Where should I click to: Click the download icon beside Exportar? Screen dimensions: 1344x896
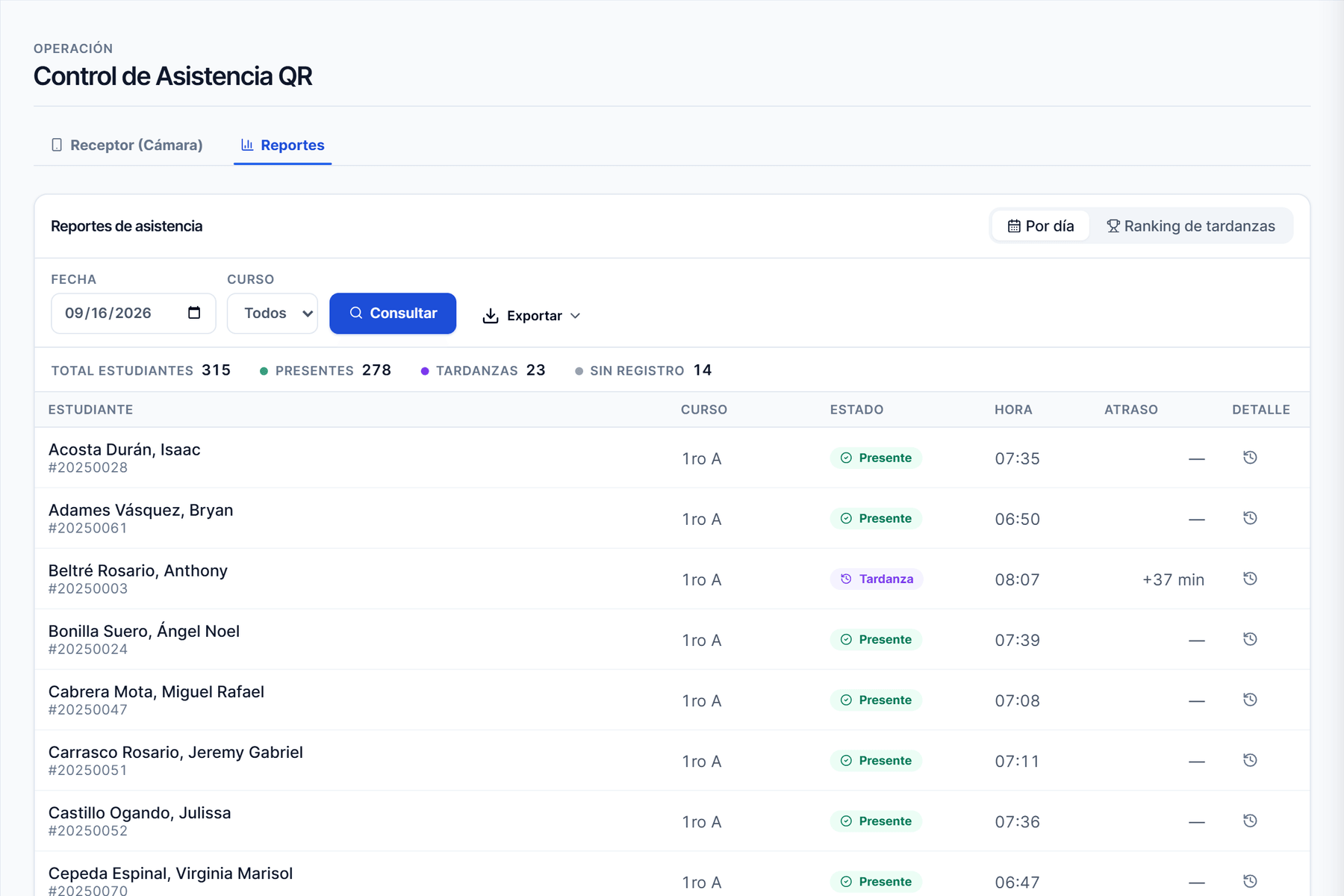(x=491, y=316)
